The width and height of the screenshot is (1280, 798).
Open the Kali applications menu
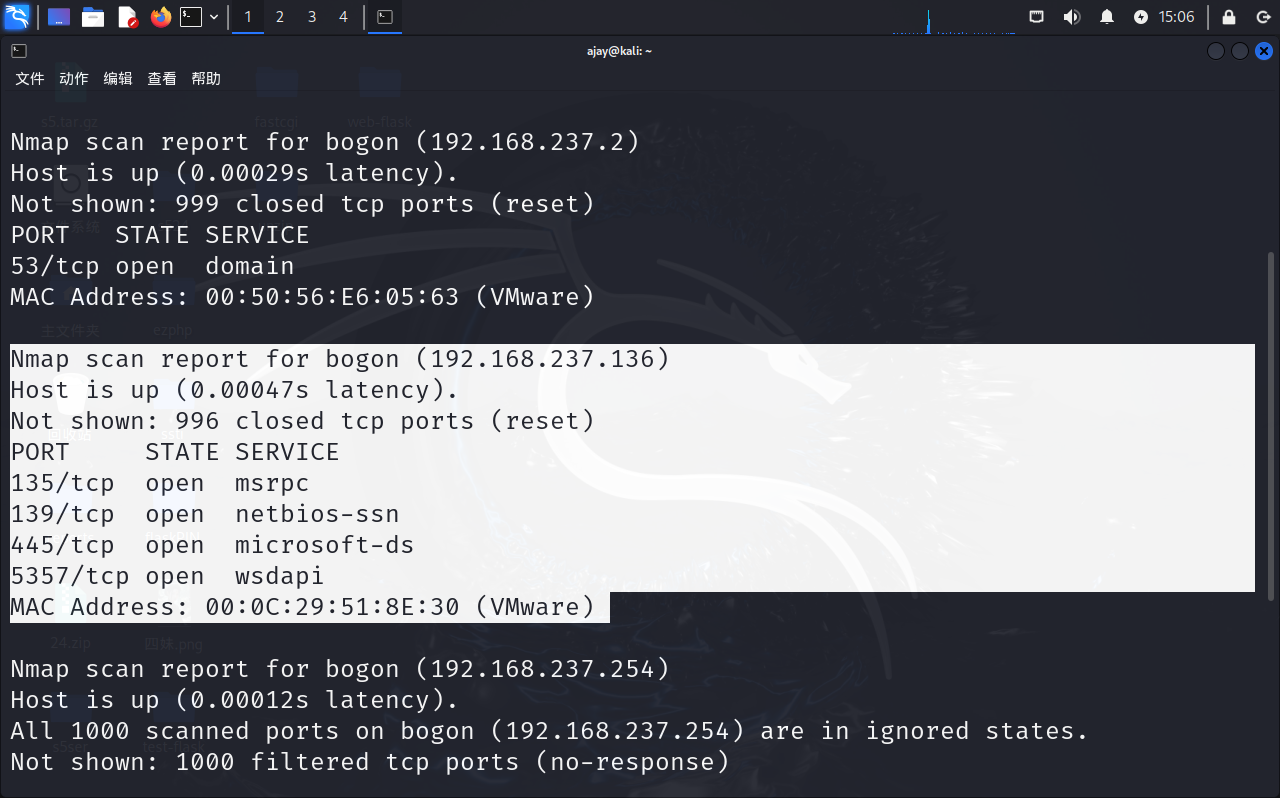17,17
